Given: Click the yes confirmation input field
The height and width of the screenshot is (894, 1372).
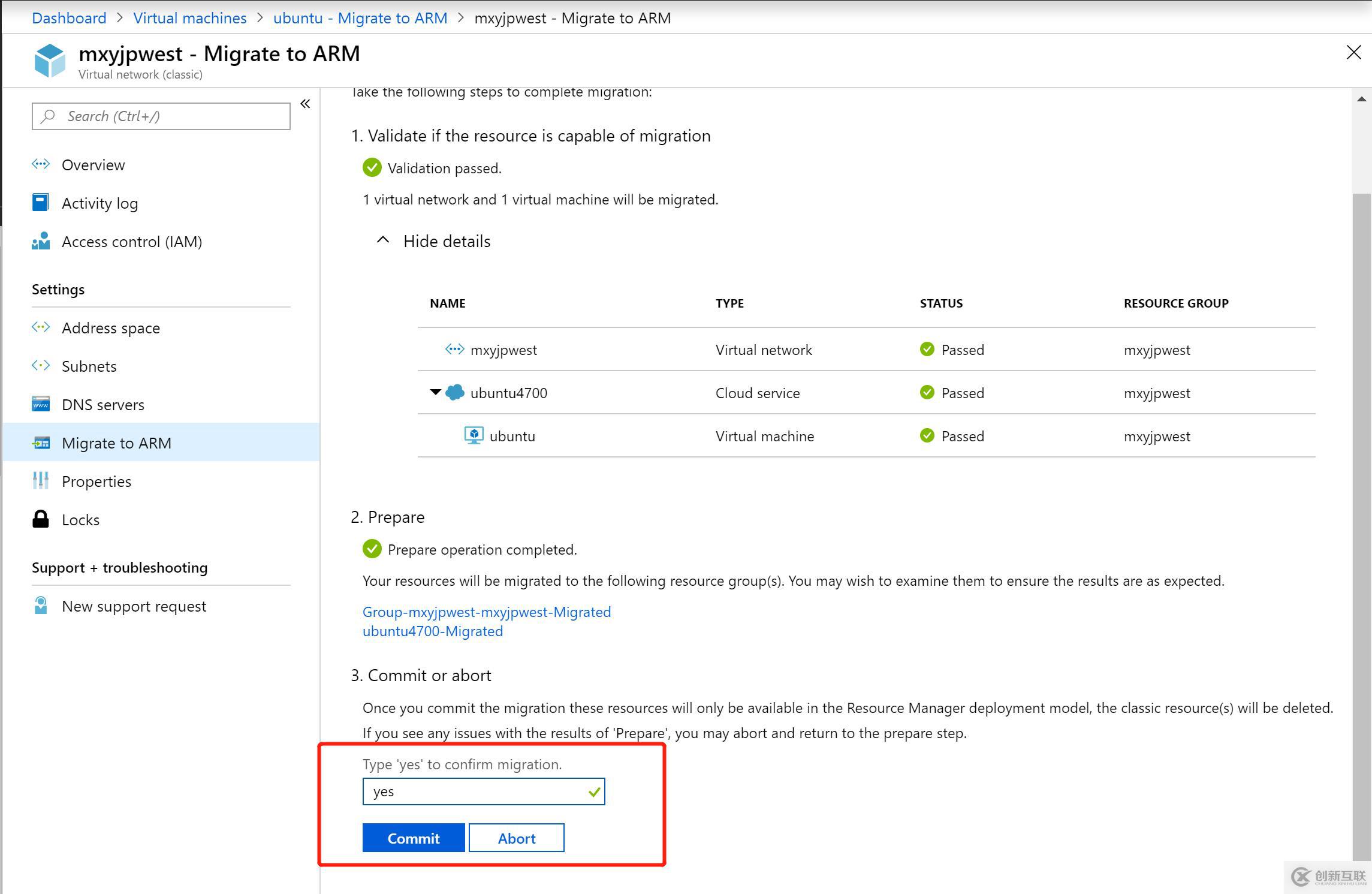Looking at the screenshot, I should [484, 791].
